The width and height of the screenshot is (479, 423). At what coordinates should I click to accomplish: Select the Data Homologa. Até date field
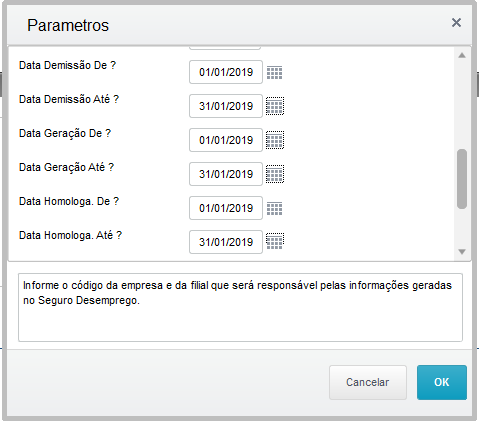[x=226, y=242]
